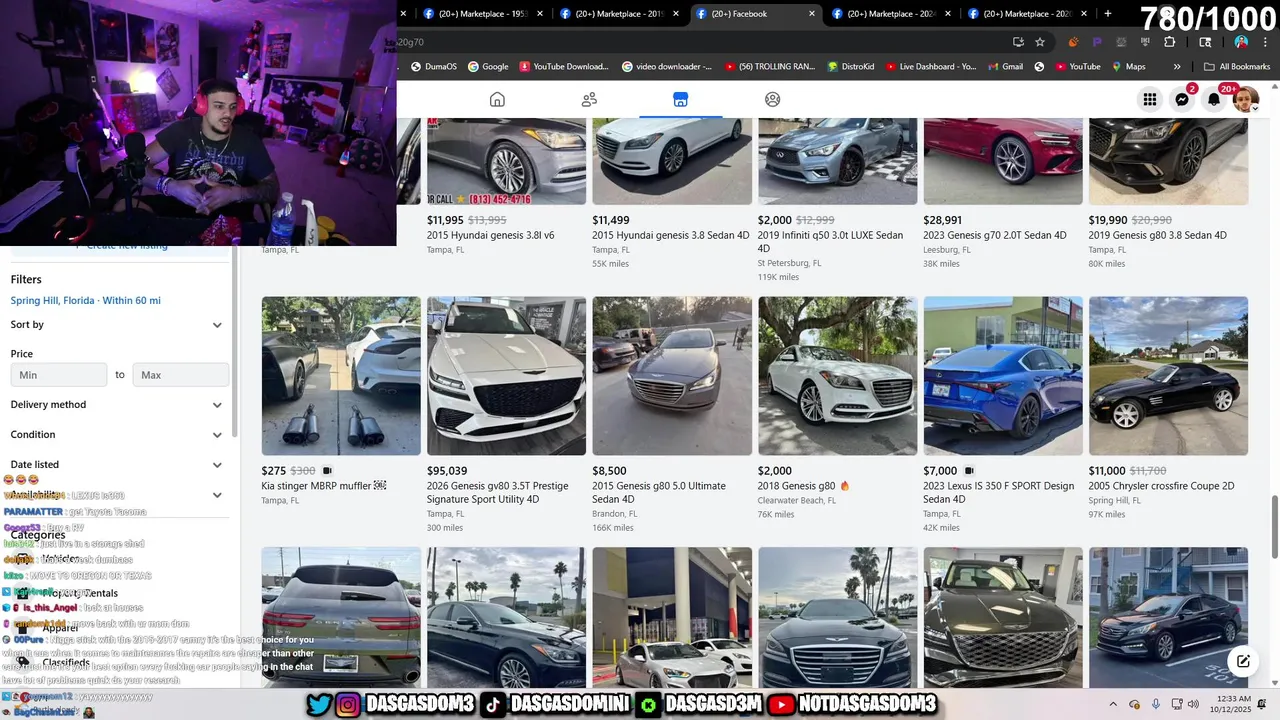
Task: Open 2015 Genesis g80 5.0 Ultimate photo
Action: (x=672, y=376)
